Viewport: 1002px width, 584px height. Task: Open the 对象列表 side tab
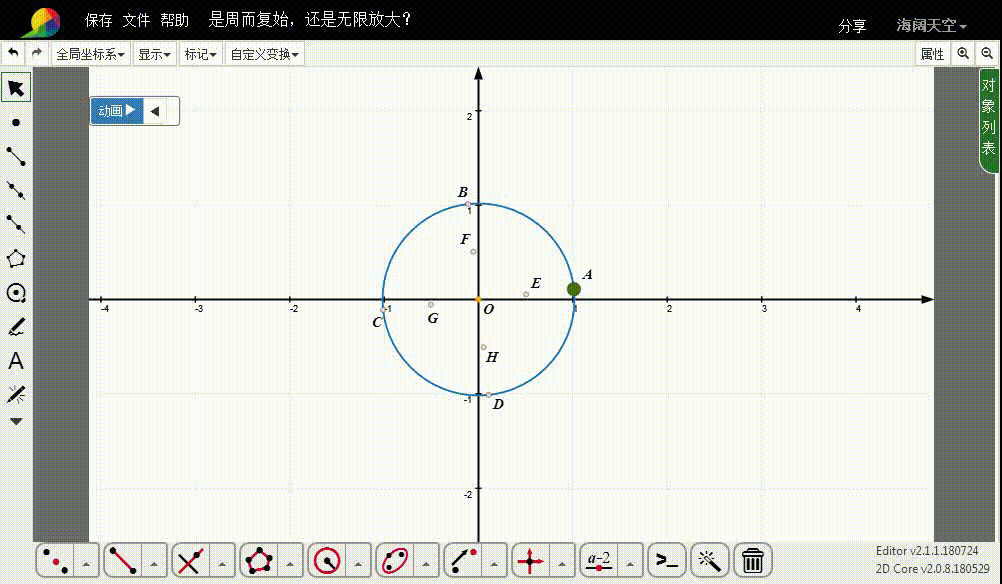pos(989,119)
